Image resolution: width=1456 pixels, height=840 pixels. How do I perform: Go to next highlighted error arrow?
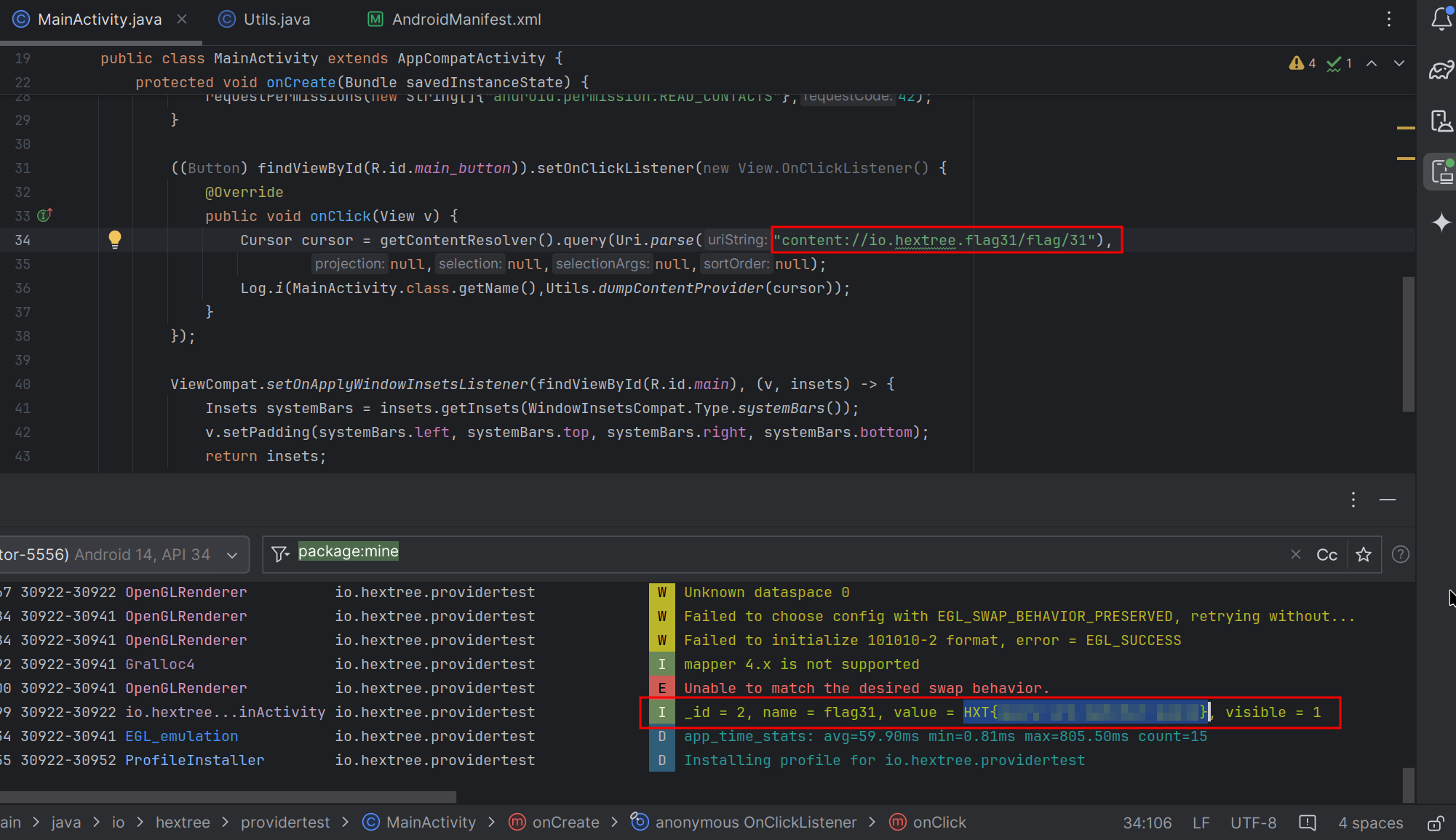(1399, 63)
